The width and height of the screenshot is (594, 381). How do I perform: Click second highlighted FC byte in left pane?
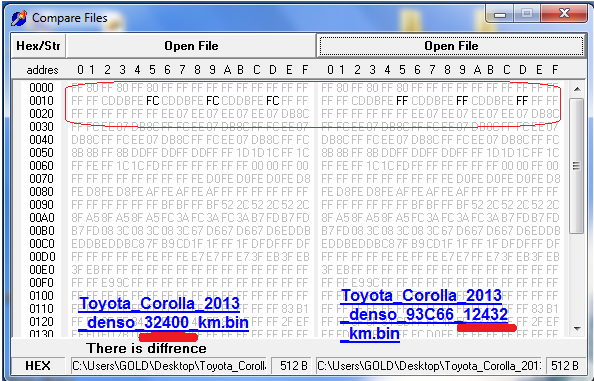(213, 101)
